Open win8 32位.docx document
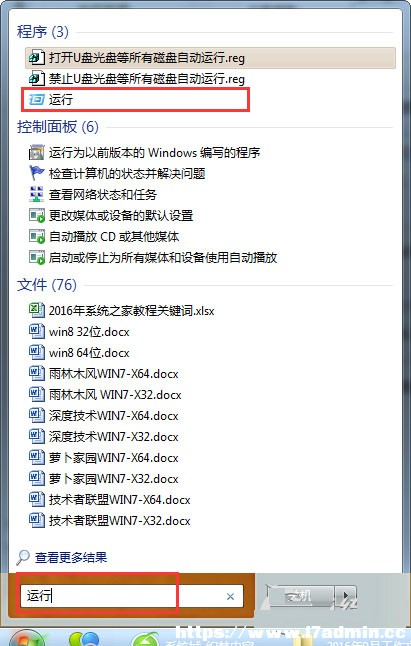 coord(79,331)
